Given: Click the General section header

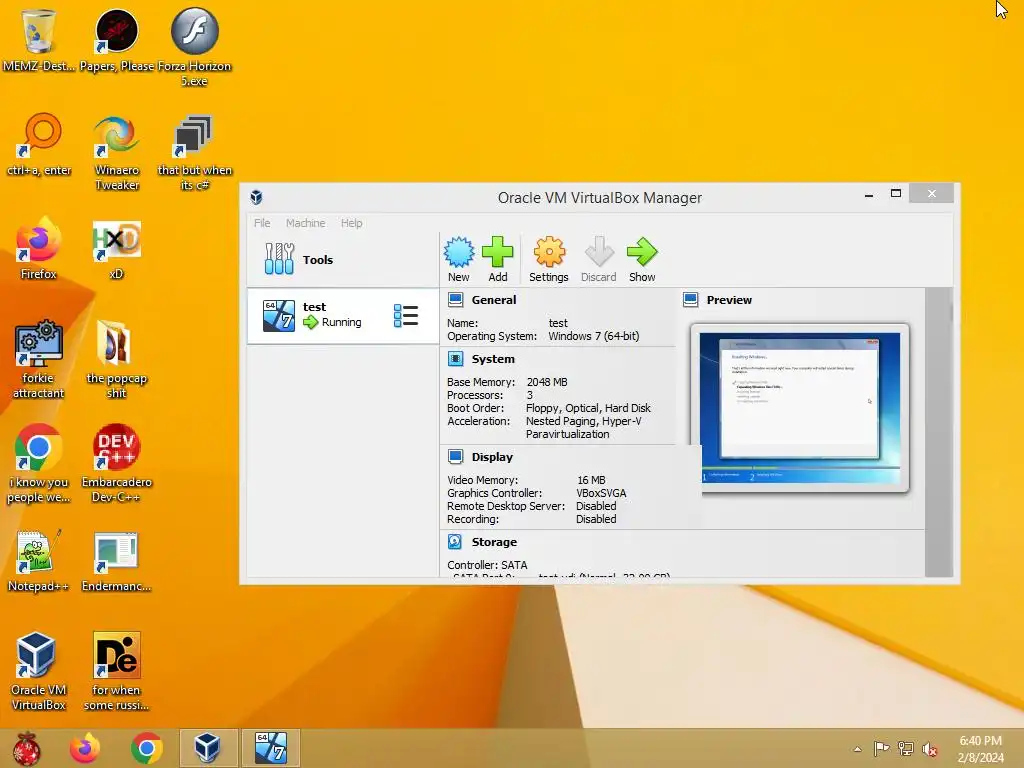Looking at the screenshot, I should [494, 300].
